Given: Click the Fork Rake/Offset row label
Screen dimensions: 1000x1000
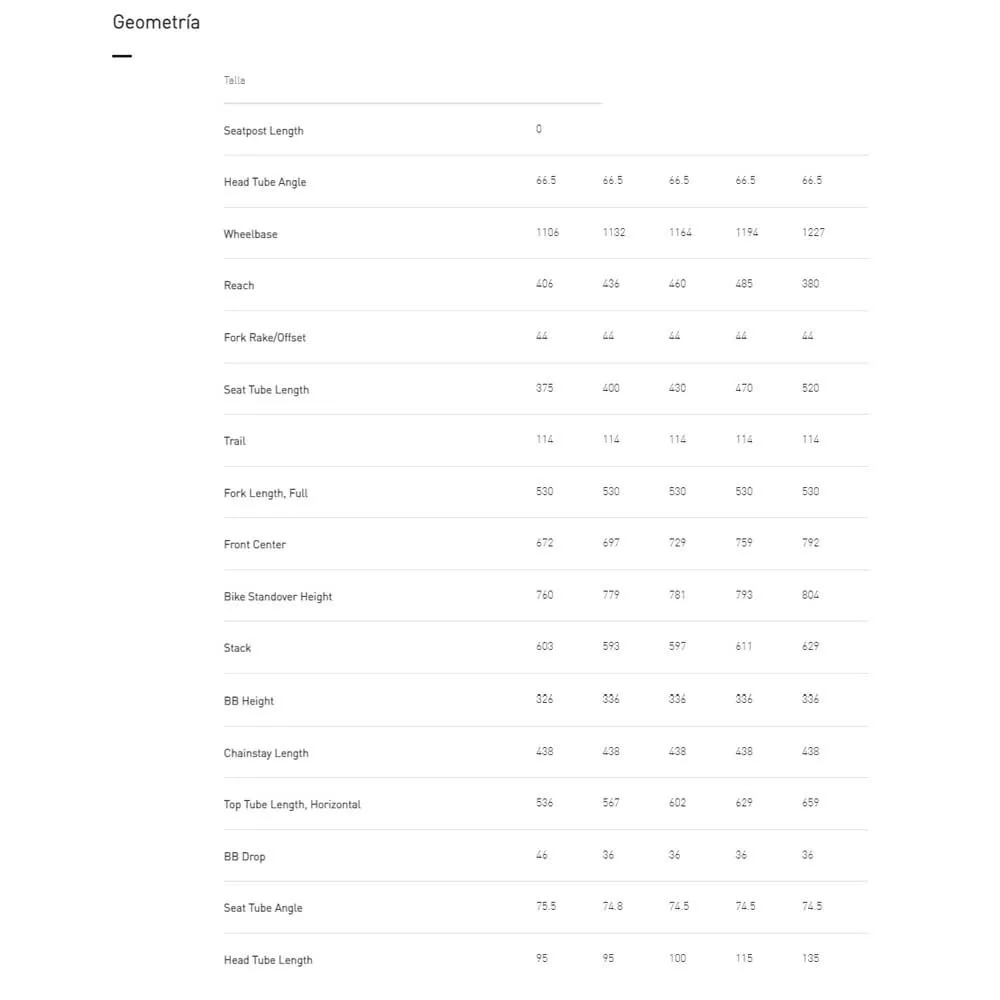Looking at the screenshot, I should pos(265,338).
